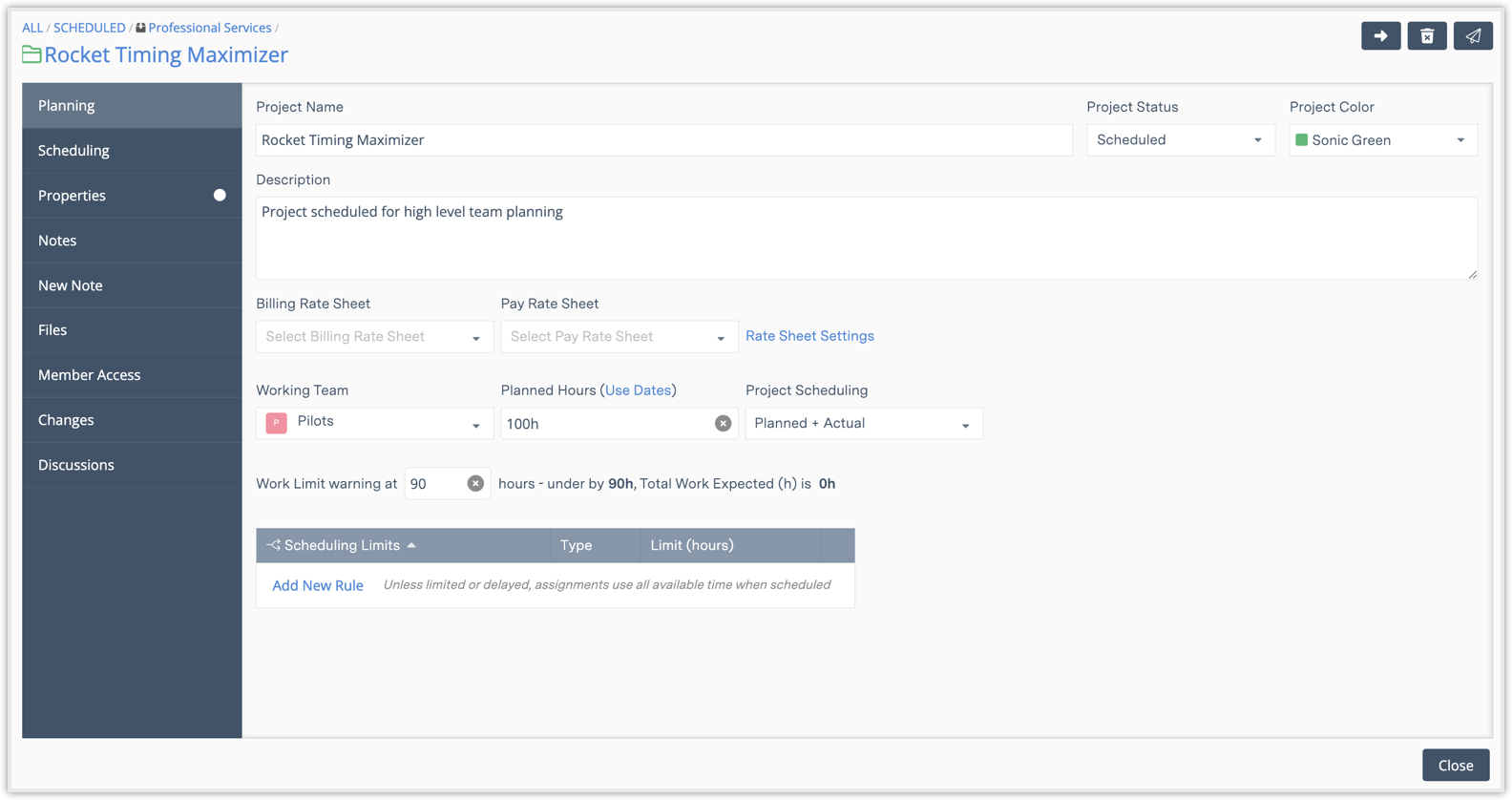Click into the Project Name text field
1512x800 pixels.
(x=663, y=140)
